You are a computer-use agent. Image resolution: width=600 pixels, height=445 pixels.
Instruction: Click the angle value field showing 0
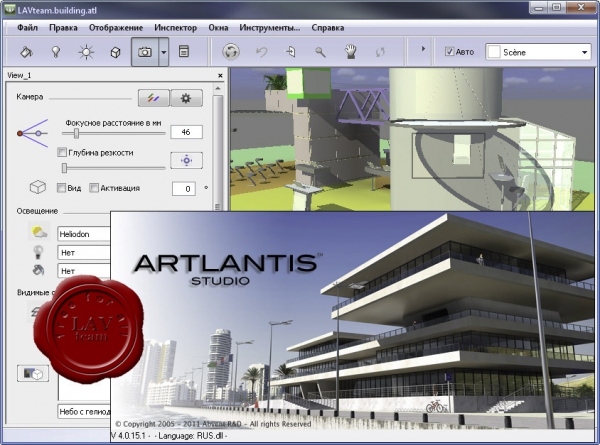point(184,189)
